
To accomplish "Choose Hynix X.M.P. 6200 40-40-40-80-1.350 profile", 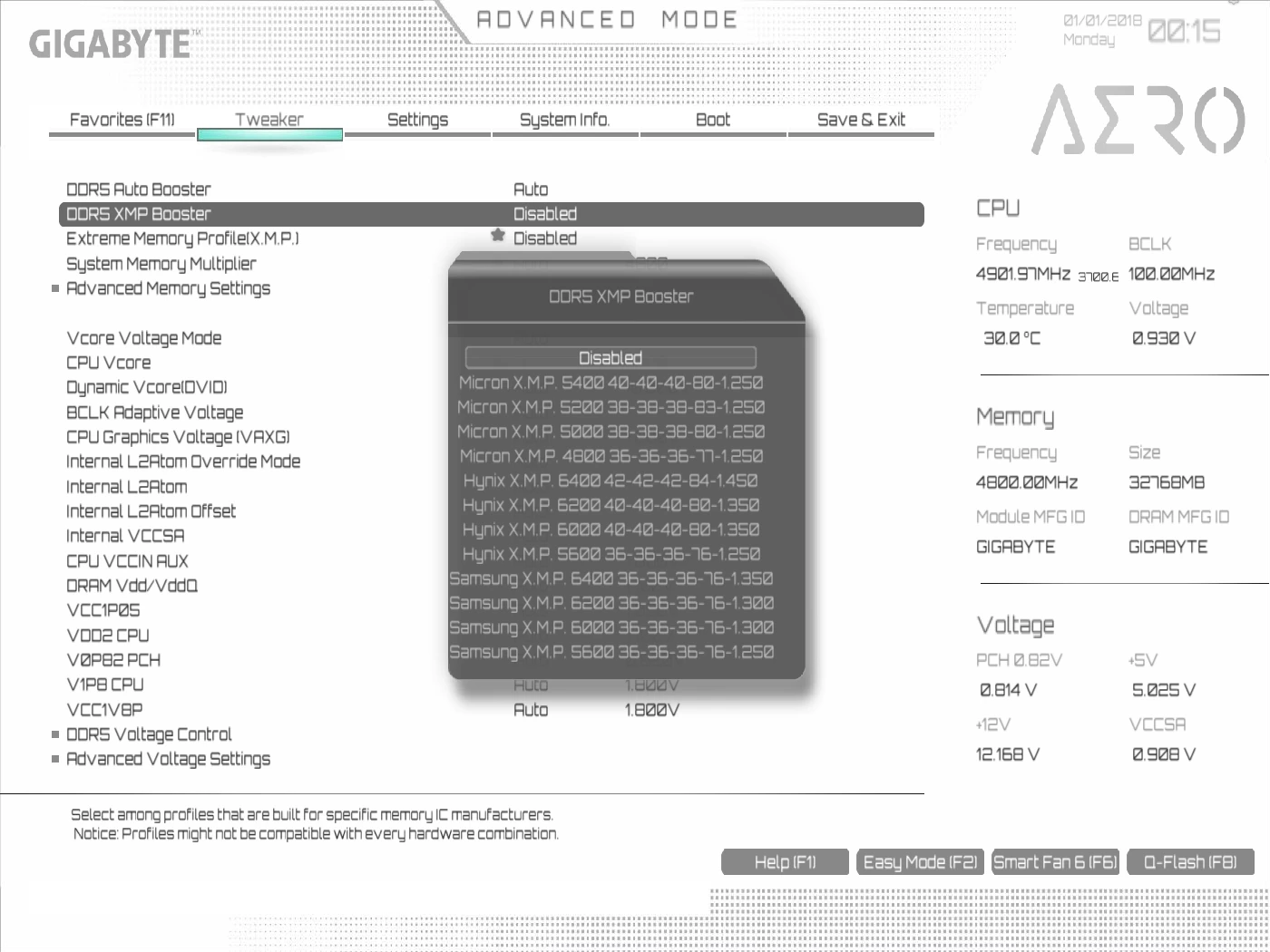I will 611,505.
